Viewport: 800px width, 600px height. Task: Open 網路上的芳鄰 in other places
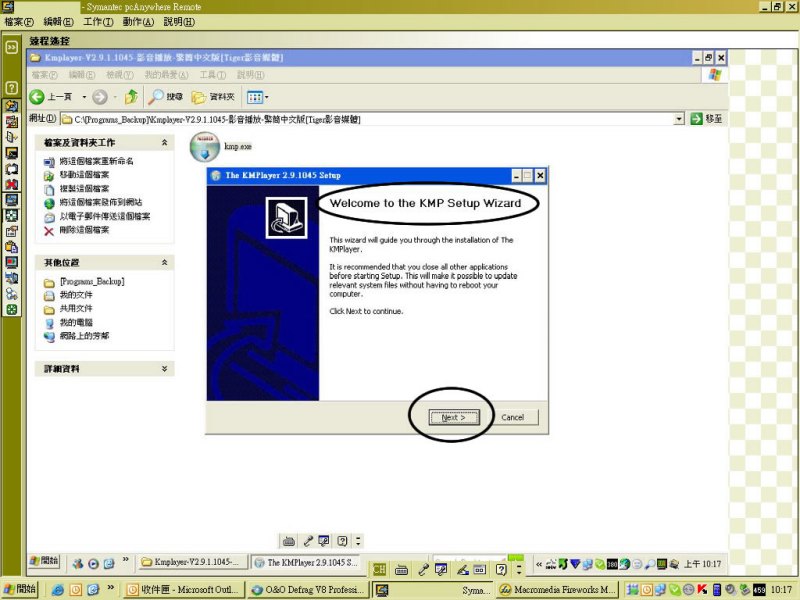click(x=84, y=336)
